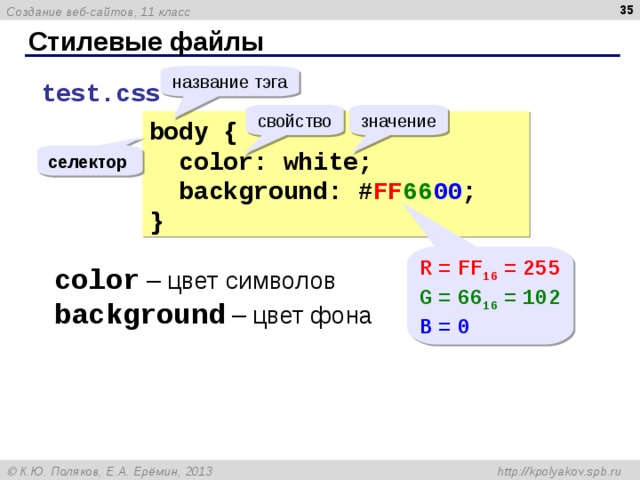The height and width of the screenshot is (480, 640).
Task: Click the blue line "B = 0"
Action: pyautogui.click(x=444, y=327)
